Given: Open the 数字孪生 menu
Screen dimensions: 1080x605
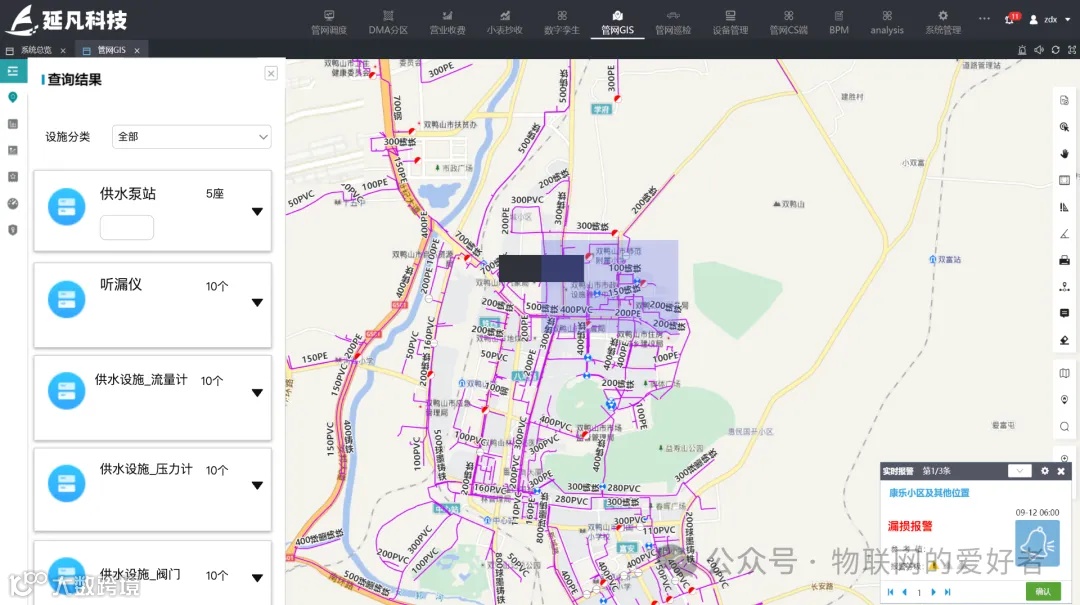Looking at the screenshot, I should (561, 23).
